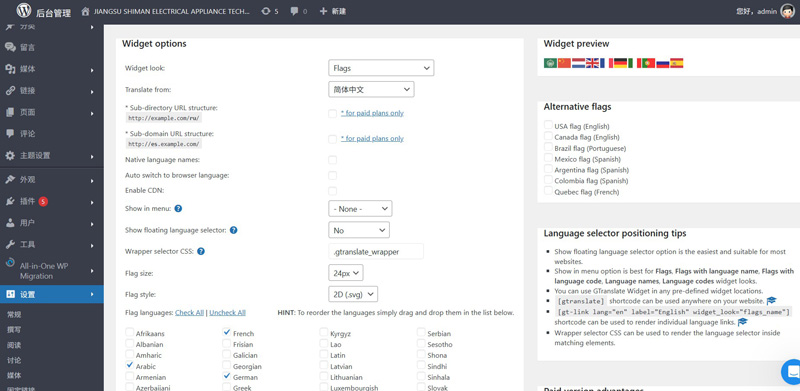The height and width of the screenshot is (391, 800).
Task: Click the 用户 users icon
Action: pyautogui.click(x=10, y=223)
